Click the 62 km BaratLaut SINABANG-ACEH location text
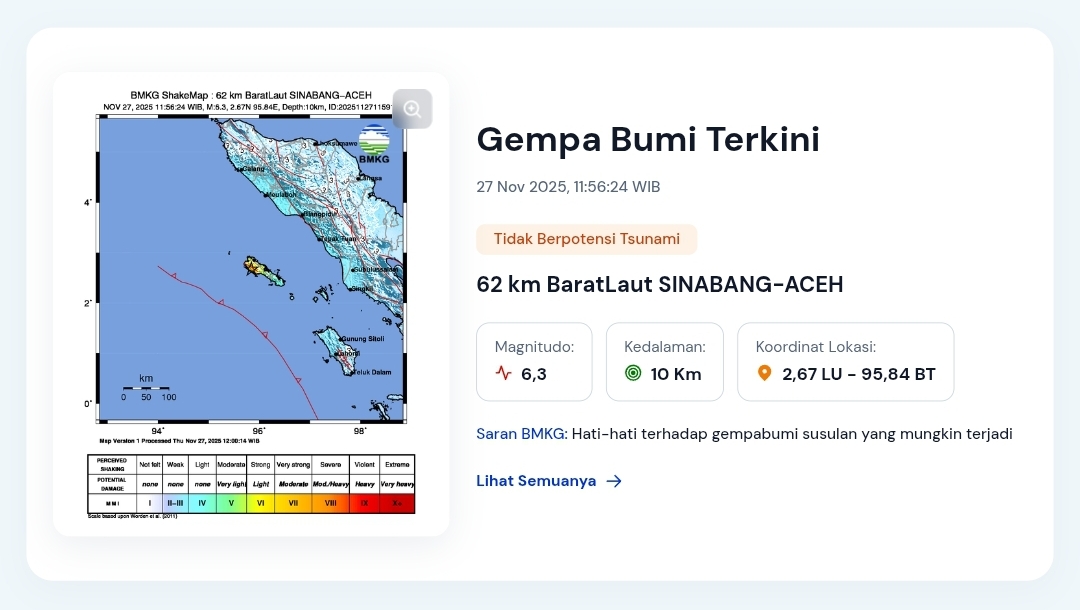 (x=660, y=284)
